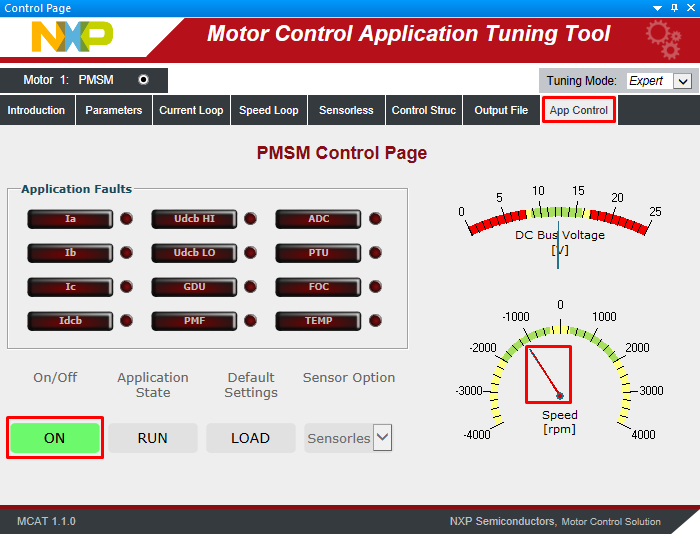The width and height of the screenshot is (700, 534).
Task: Toggle the RUN application state
Action: [152, 438]
